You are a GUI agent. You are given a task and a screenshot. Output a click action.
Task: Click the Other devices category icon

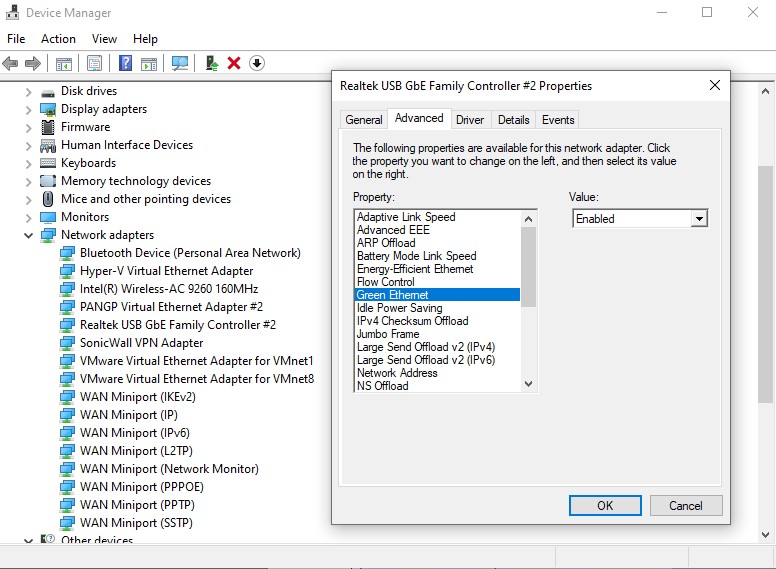tap(48, 539)
